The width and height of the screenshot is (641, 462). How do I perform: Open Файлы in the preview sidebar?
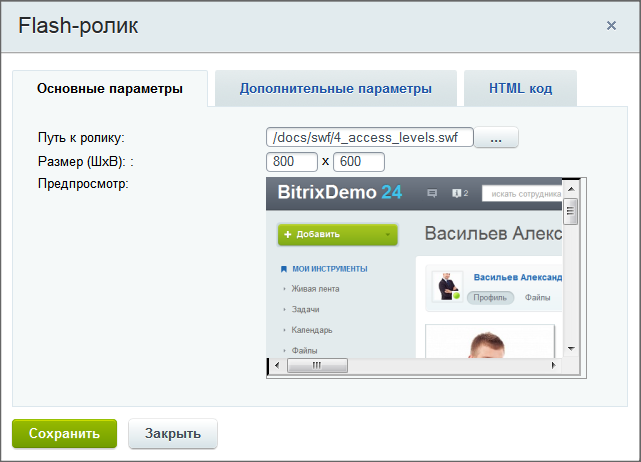[x=304, y=350]
